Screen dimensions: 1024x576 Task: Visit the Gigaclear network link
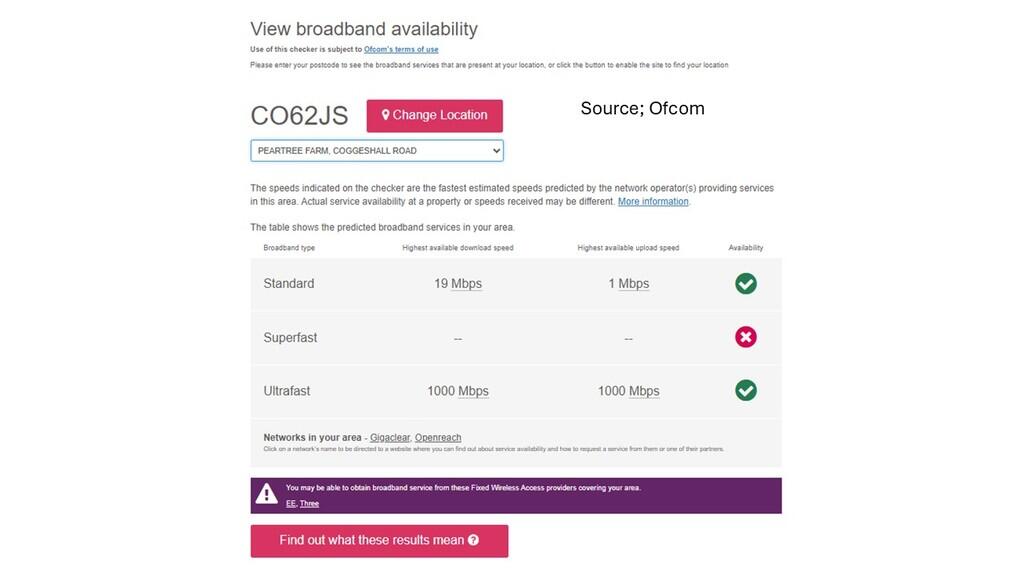[389, 438]
